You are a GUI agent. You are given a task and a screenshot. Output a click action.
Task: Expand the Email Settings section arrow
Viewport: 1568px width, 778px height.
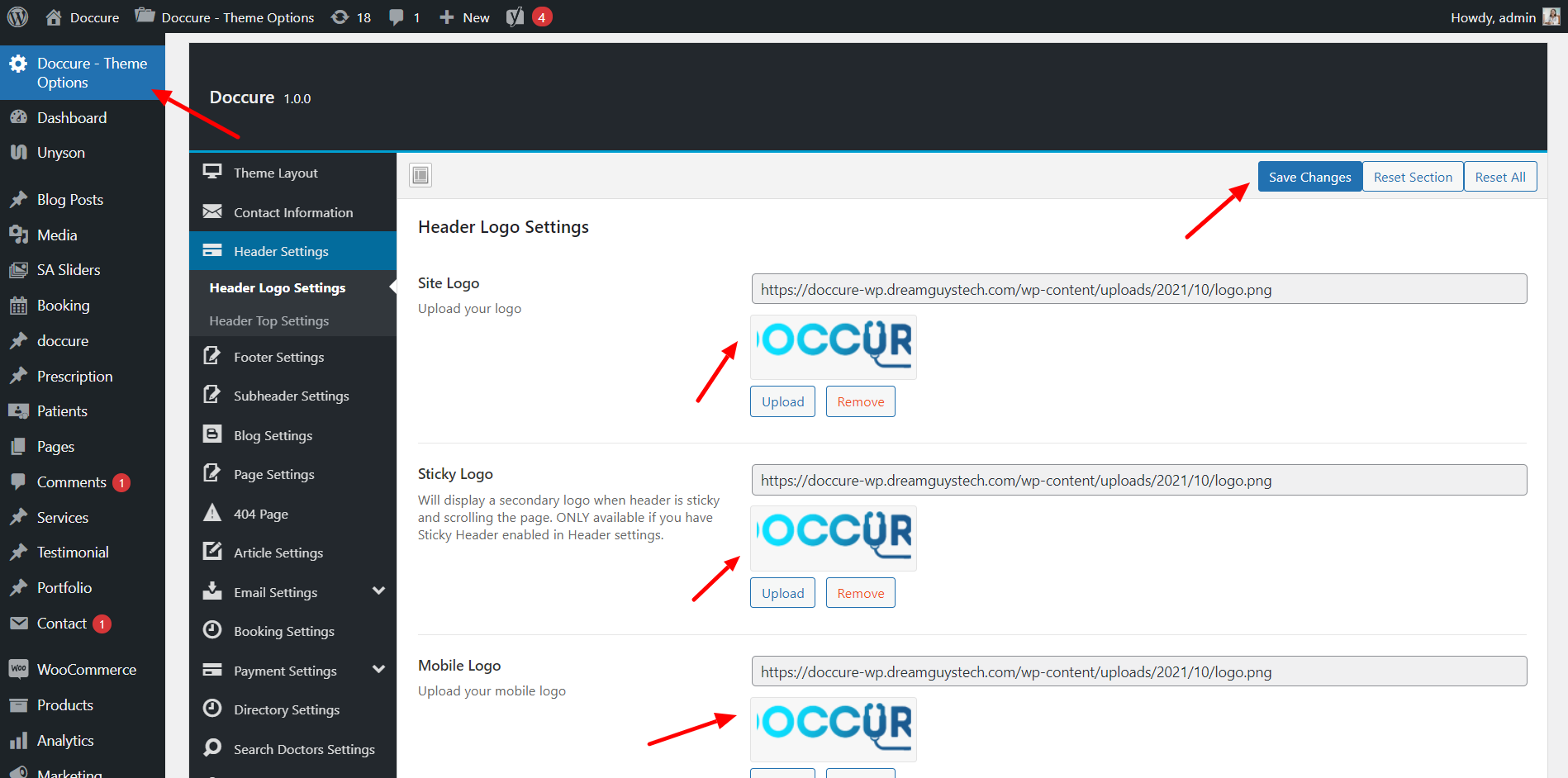coord(378,591)
